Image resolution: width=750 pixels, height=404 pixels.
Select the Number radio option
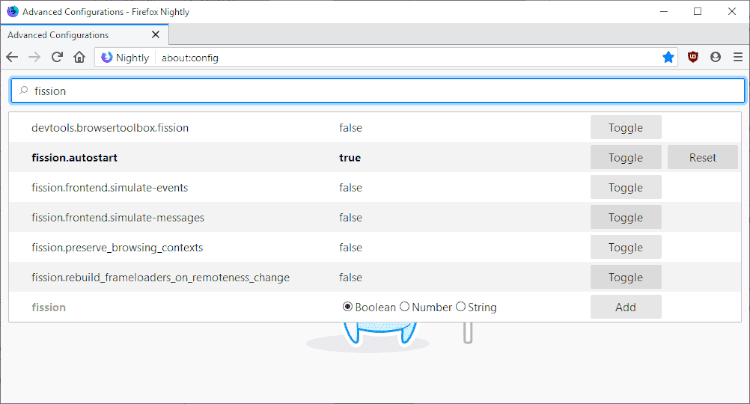pos(405,306)
